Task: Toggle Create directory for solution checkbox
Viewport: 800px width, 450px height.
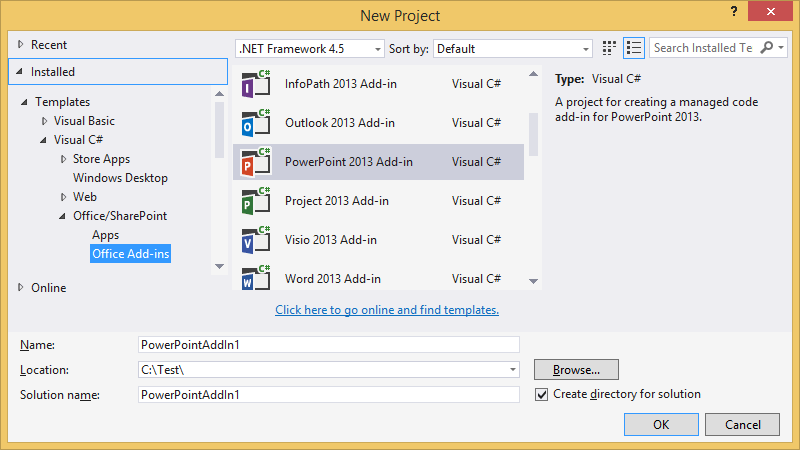Action: pyautogui.click(x=542, y=394)
